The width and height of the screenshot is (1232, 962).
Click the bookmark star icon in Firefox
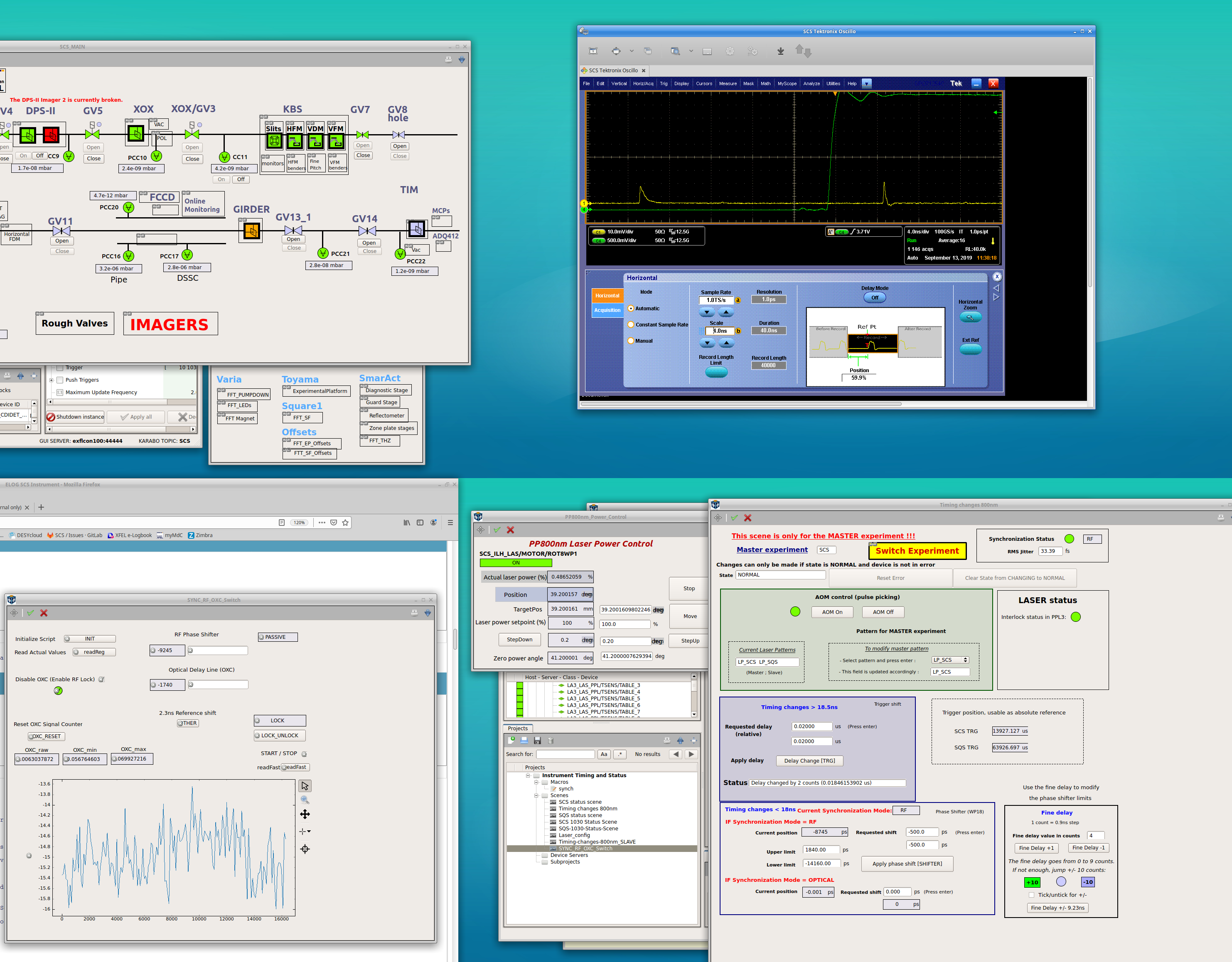[x=346, y=523]
